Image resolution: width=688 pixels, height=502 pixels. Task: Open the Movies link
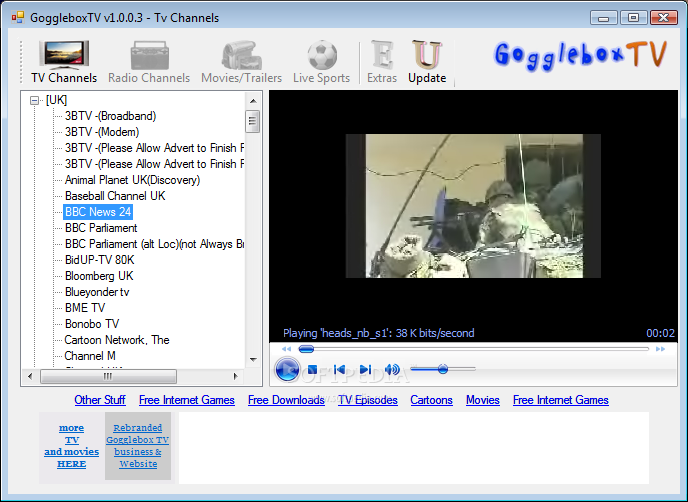point(483,400)
